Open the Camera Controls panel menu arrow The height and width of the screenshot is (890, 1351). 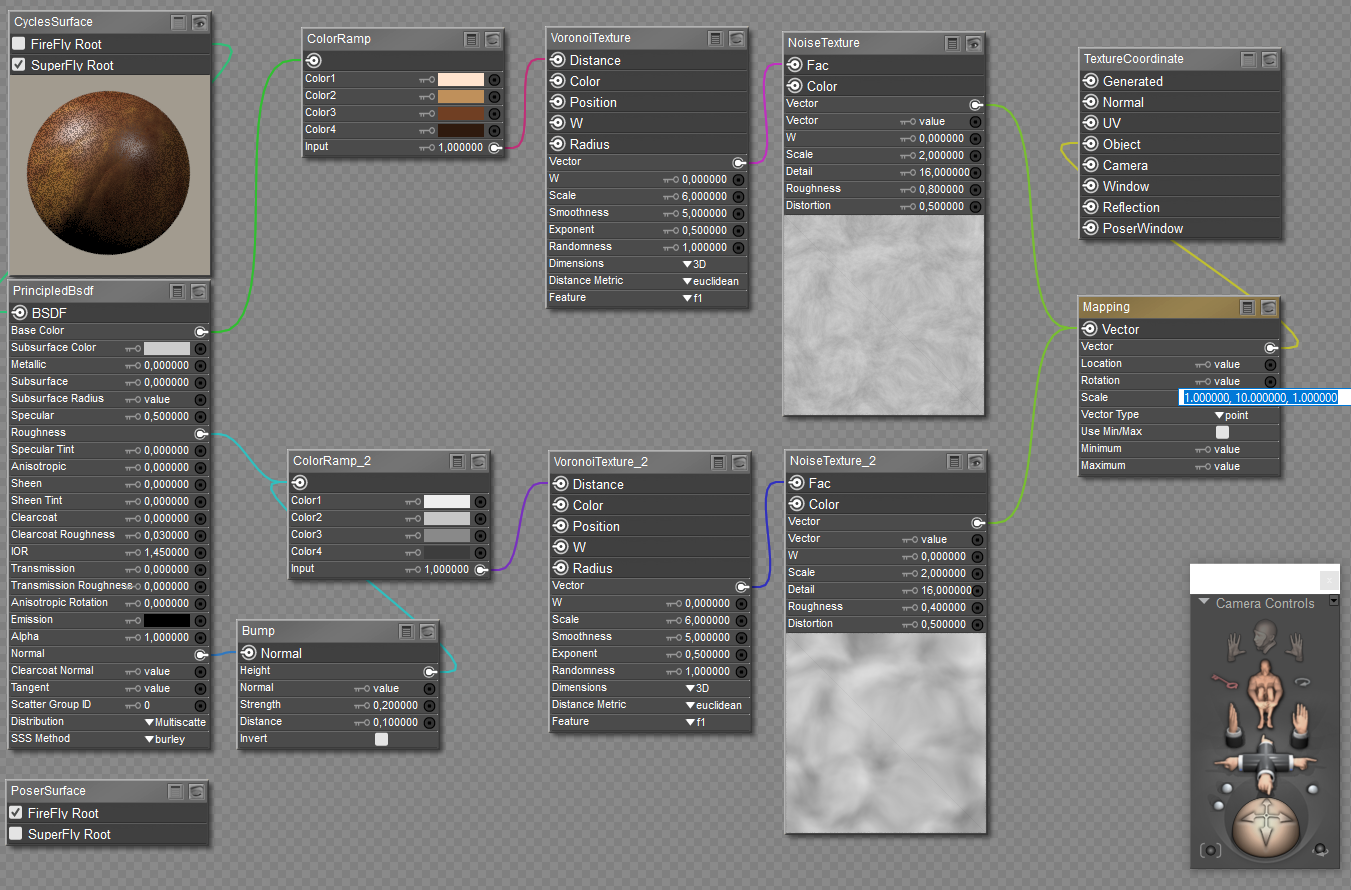point(1334,601)
